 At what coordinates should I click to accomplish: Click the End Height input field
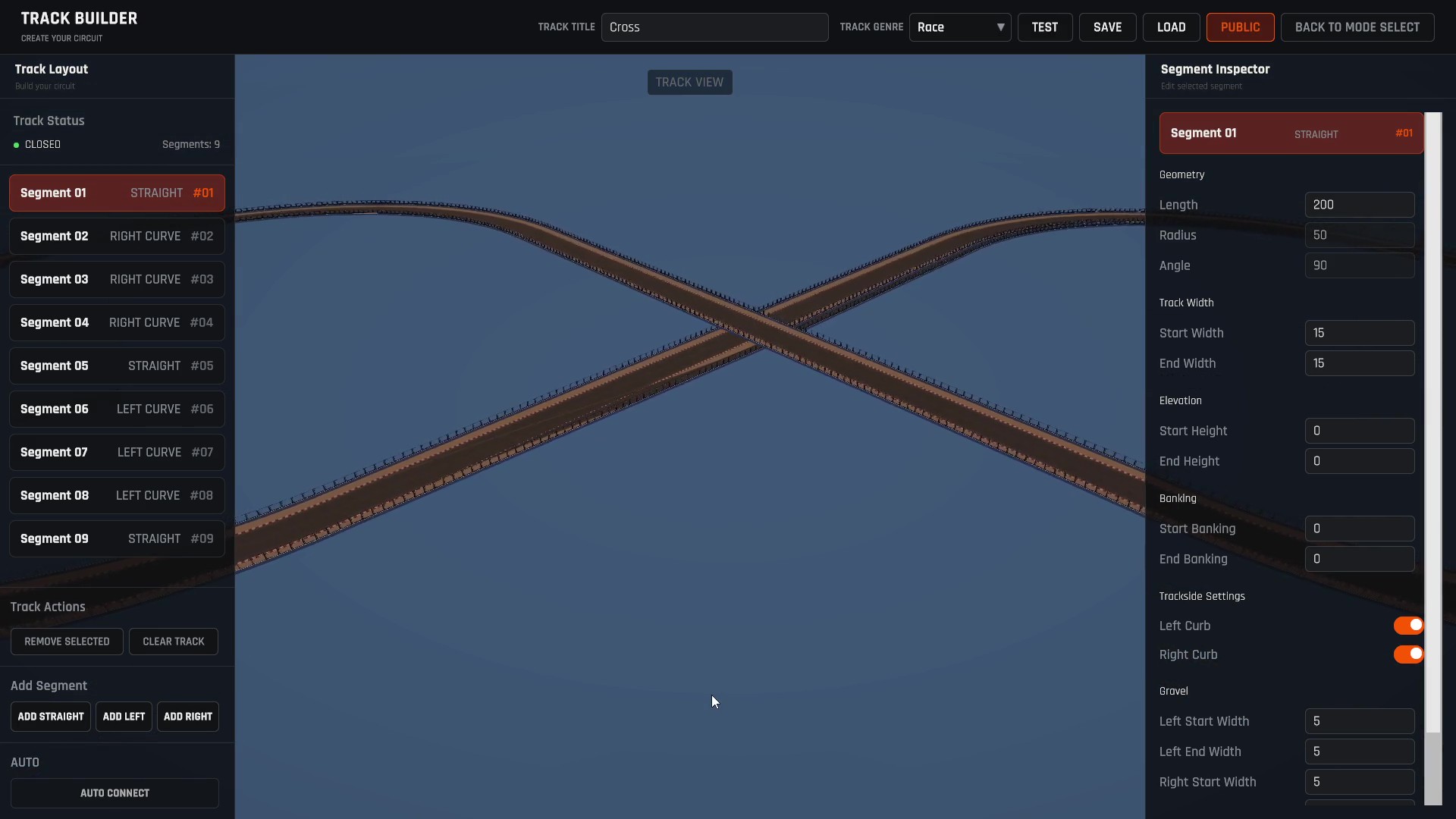[1360, 461]
